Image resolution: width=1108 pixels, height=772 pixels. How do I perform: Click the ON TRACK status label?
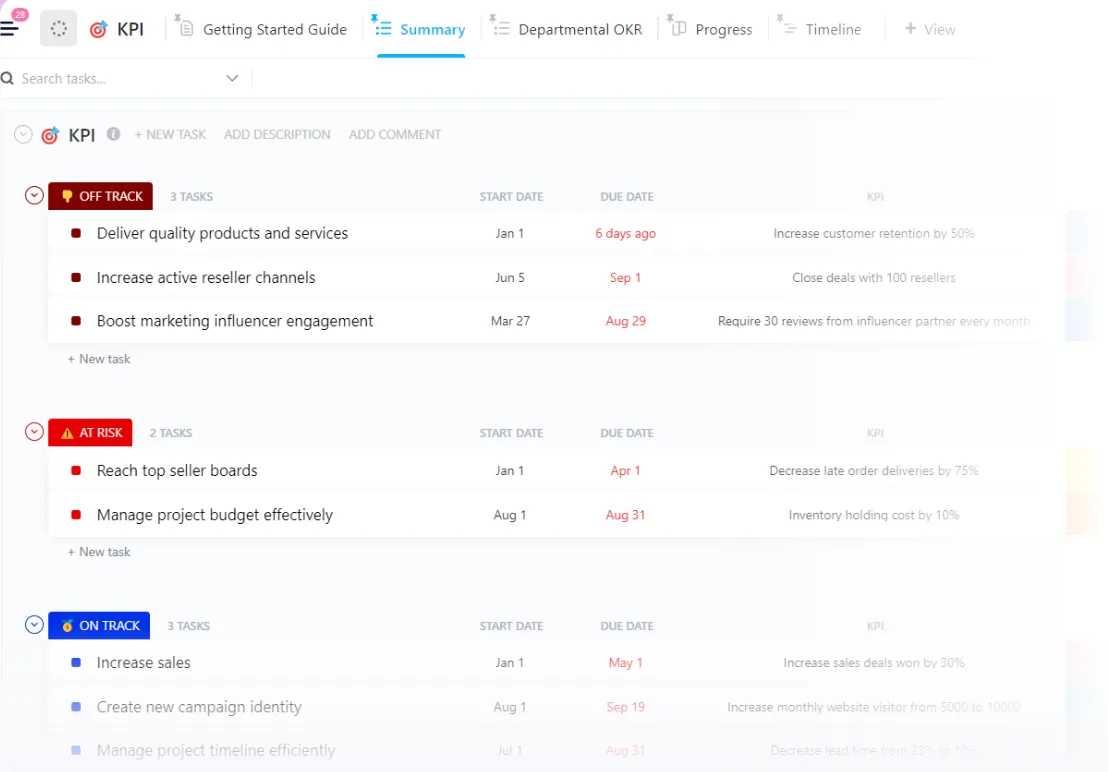(x=99, y=626)
